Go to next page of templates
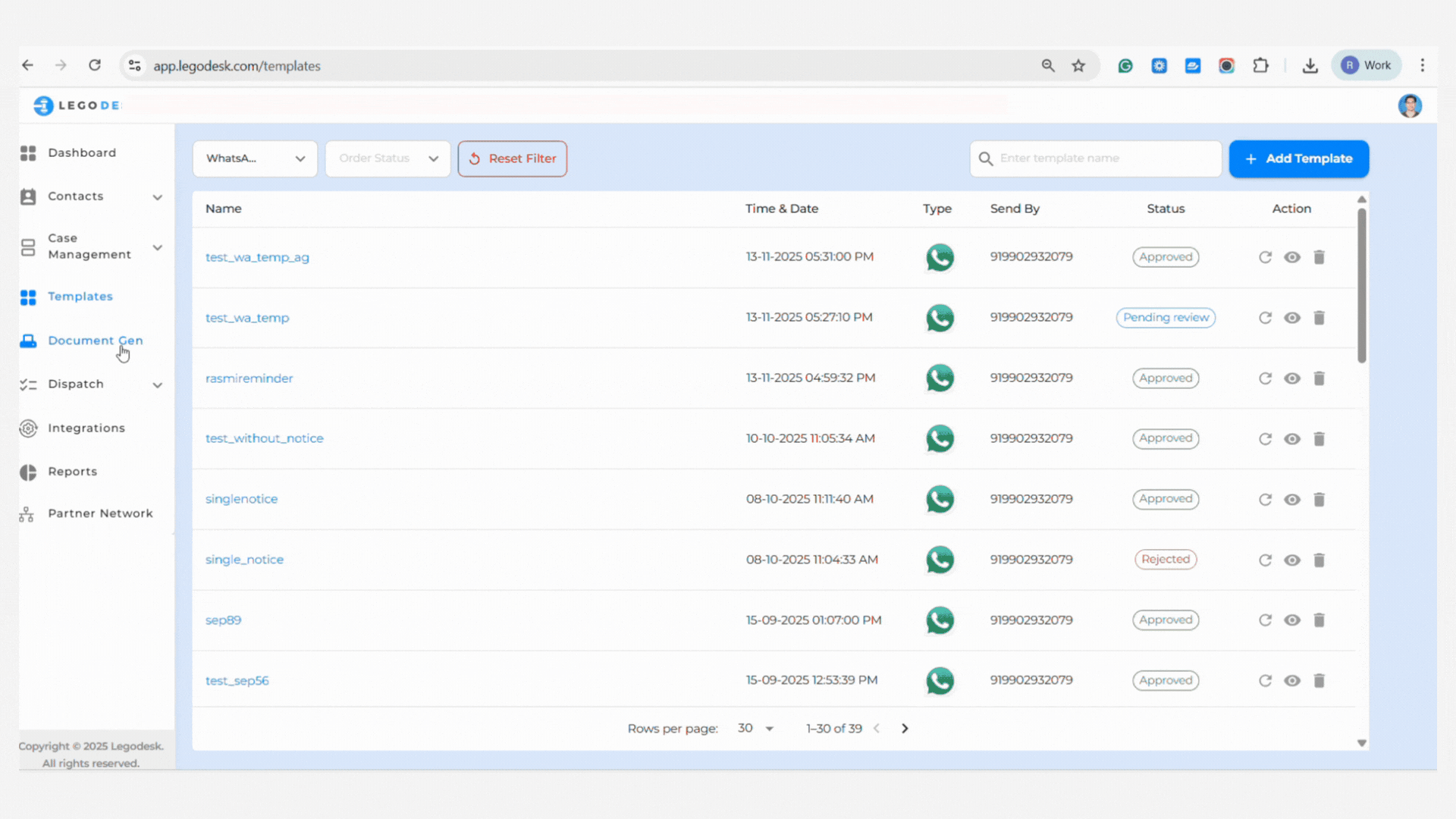The image size is (1456, 819). [x=905, y=729]
